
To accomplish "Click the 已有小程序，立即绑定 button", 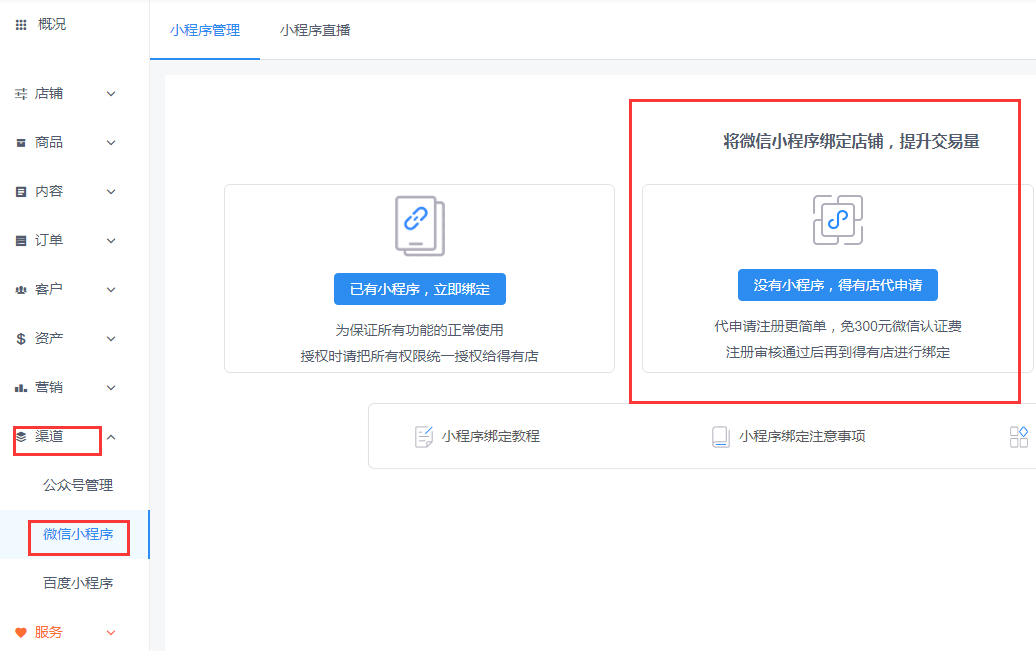I will [419, 289].
